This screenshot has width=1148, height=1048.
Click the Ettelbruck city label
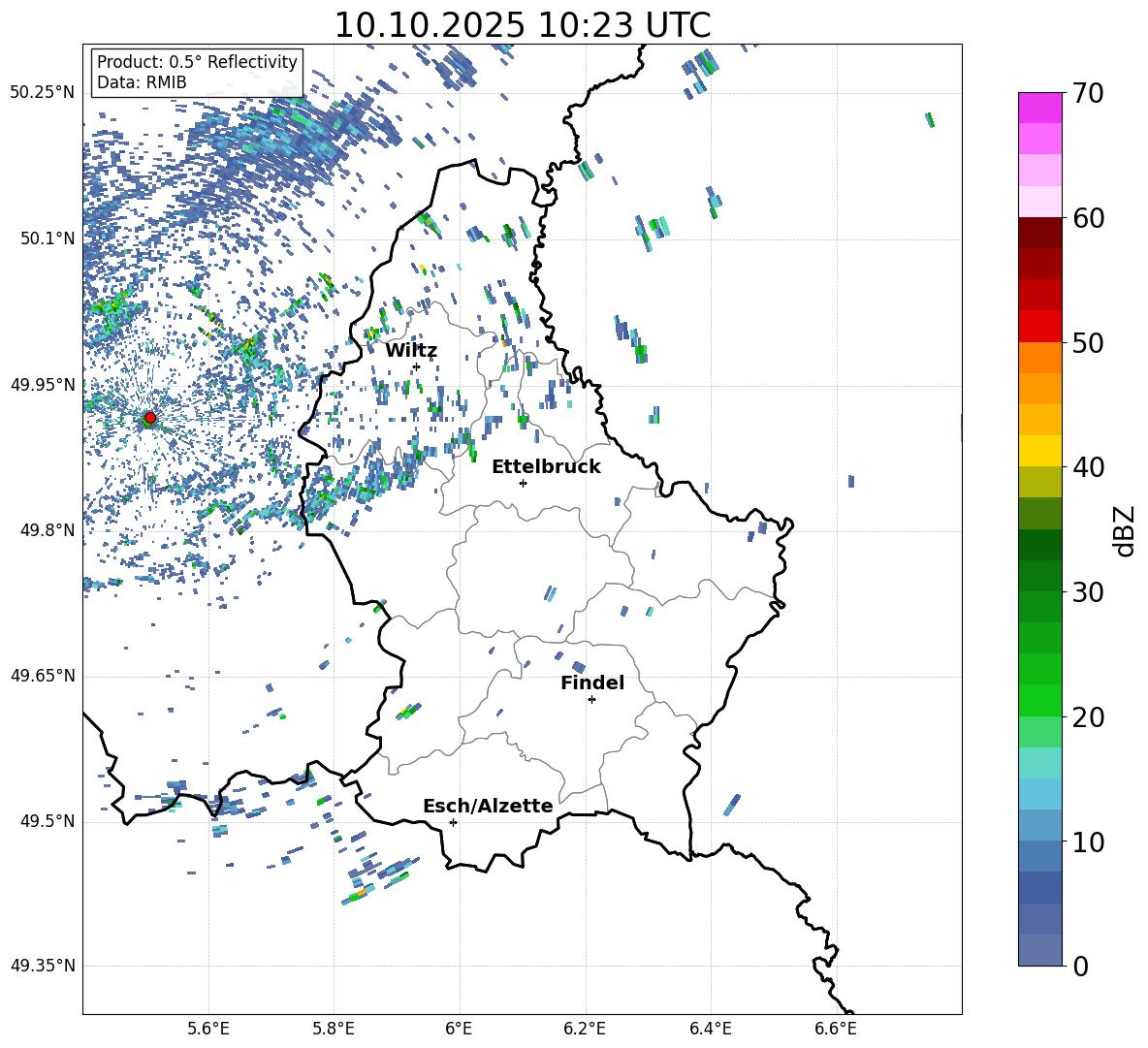546,467
